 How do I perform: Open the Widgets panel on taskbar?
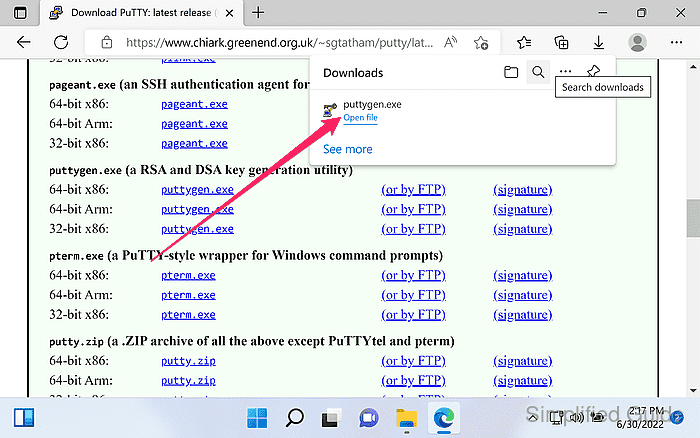click(x=24, y=418)
